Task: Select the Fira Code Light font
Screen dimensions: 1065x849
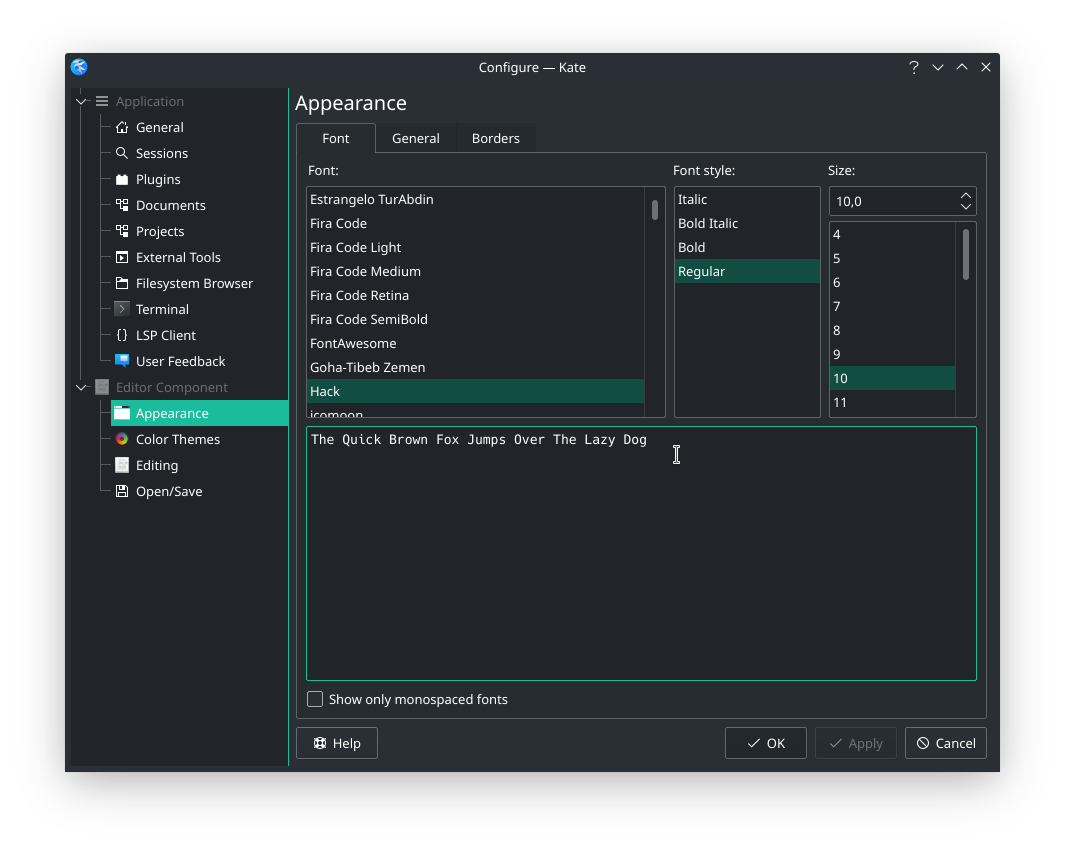Action: pos(475,247)
